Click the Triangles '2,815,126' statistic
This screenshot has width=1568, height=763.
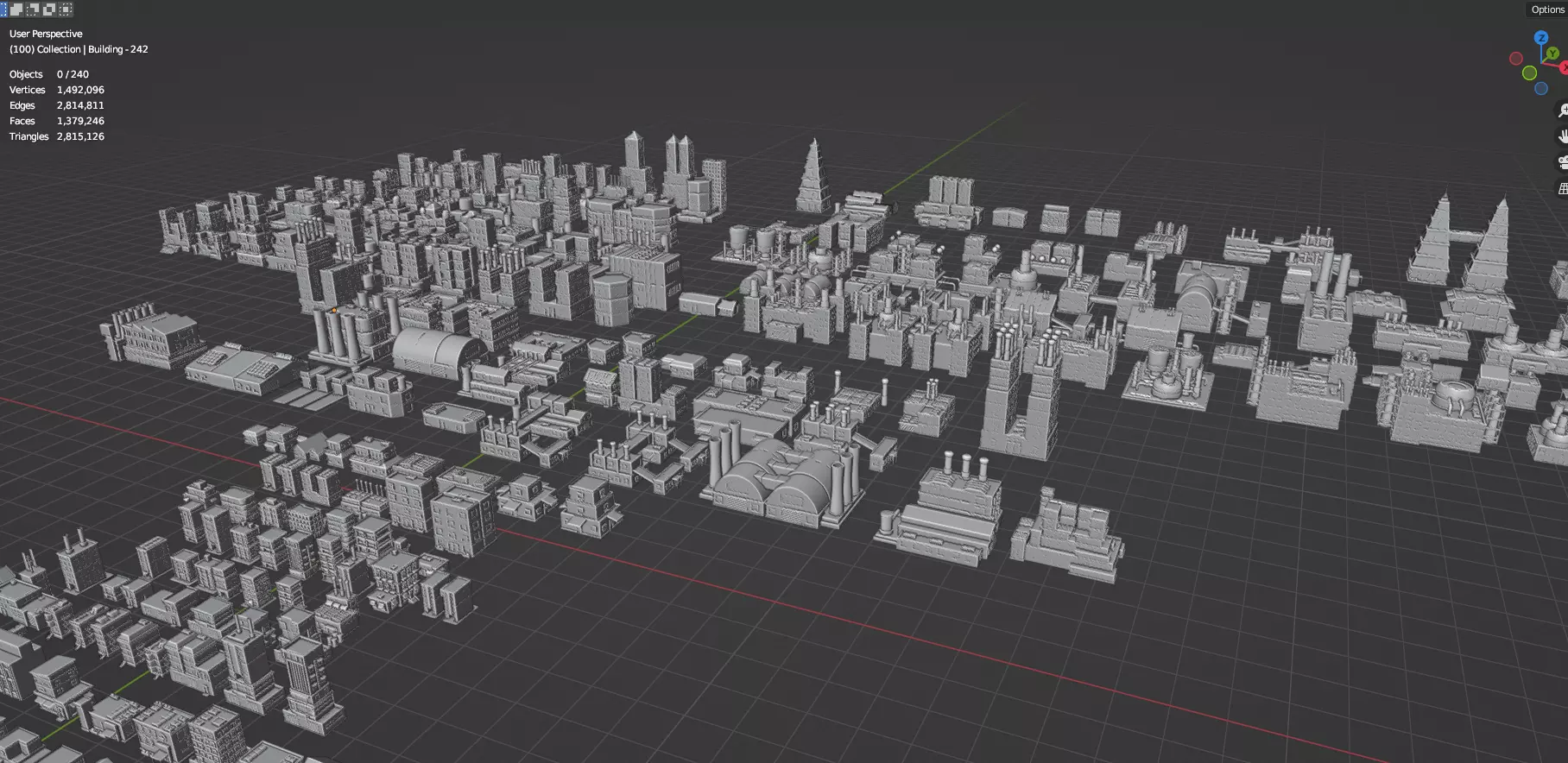(80, 136)
